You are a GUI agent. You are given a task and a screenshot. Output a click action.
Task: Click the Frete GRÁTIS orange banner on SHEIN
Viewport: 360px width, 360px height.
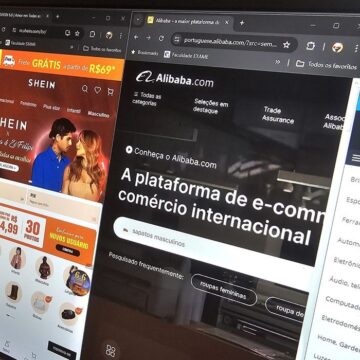pyautogui.click(x=62, y=65)
